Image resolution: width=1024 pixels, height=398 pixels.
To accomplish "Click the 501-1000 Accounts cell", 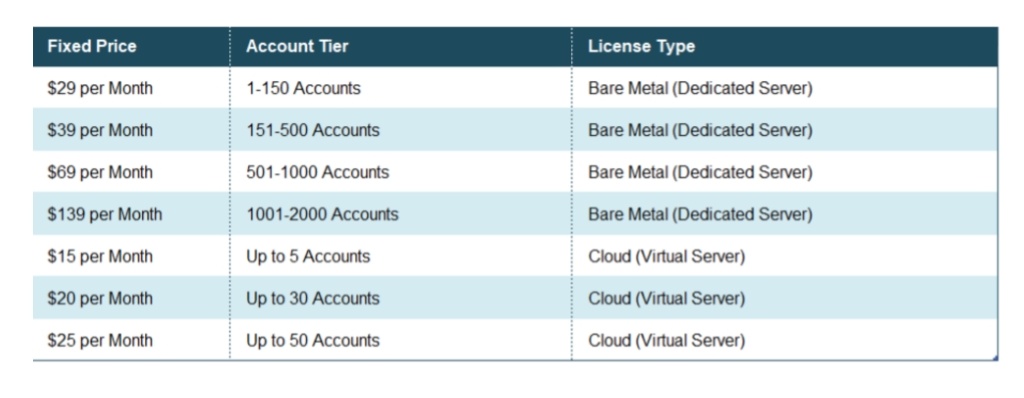I will [x=400, y=172].
